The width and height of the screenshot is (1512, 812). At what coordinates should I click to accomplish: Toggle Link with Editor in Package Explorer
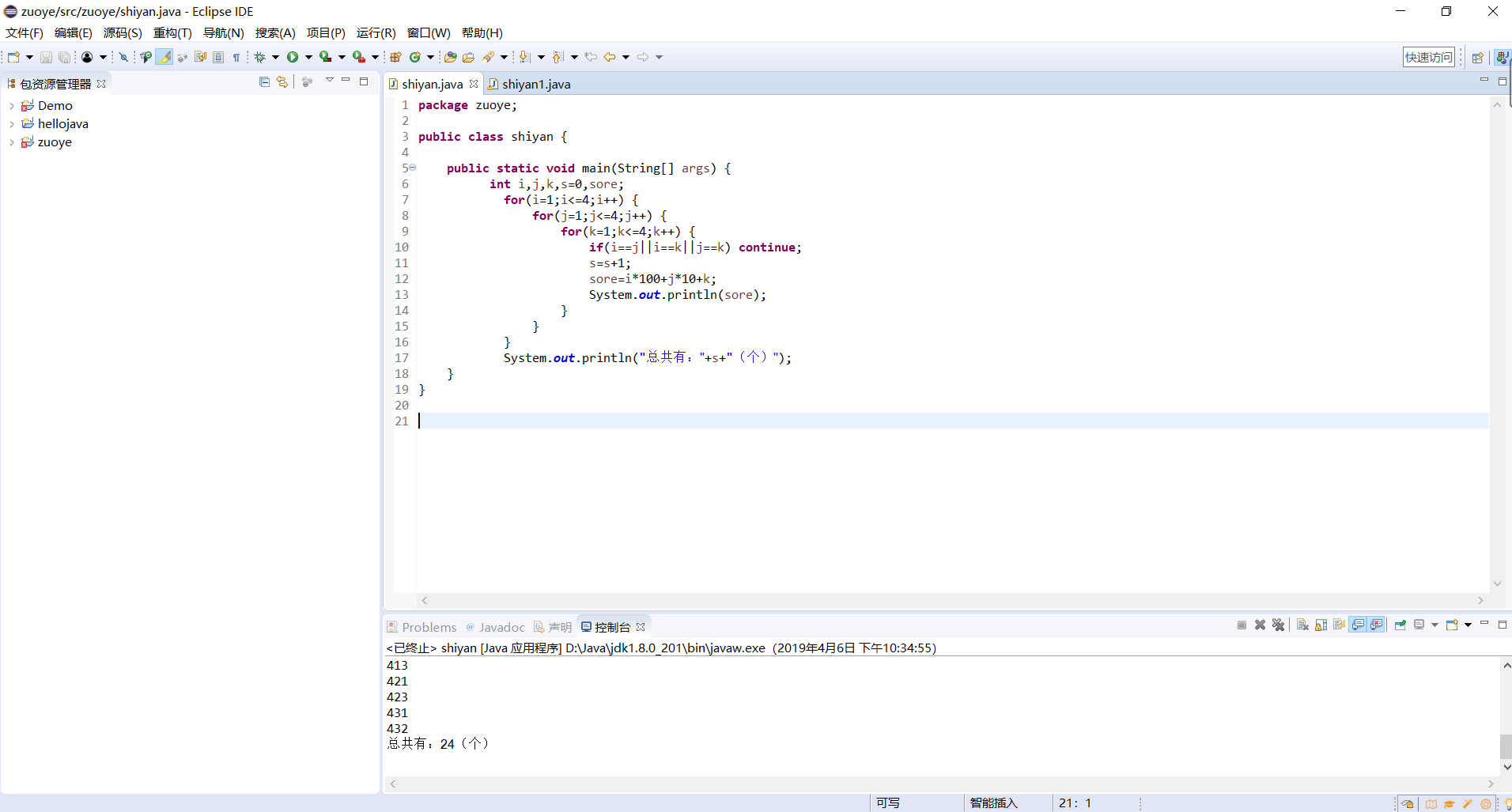[282, 82]
